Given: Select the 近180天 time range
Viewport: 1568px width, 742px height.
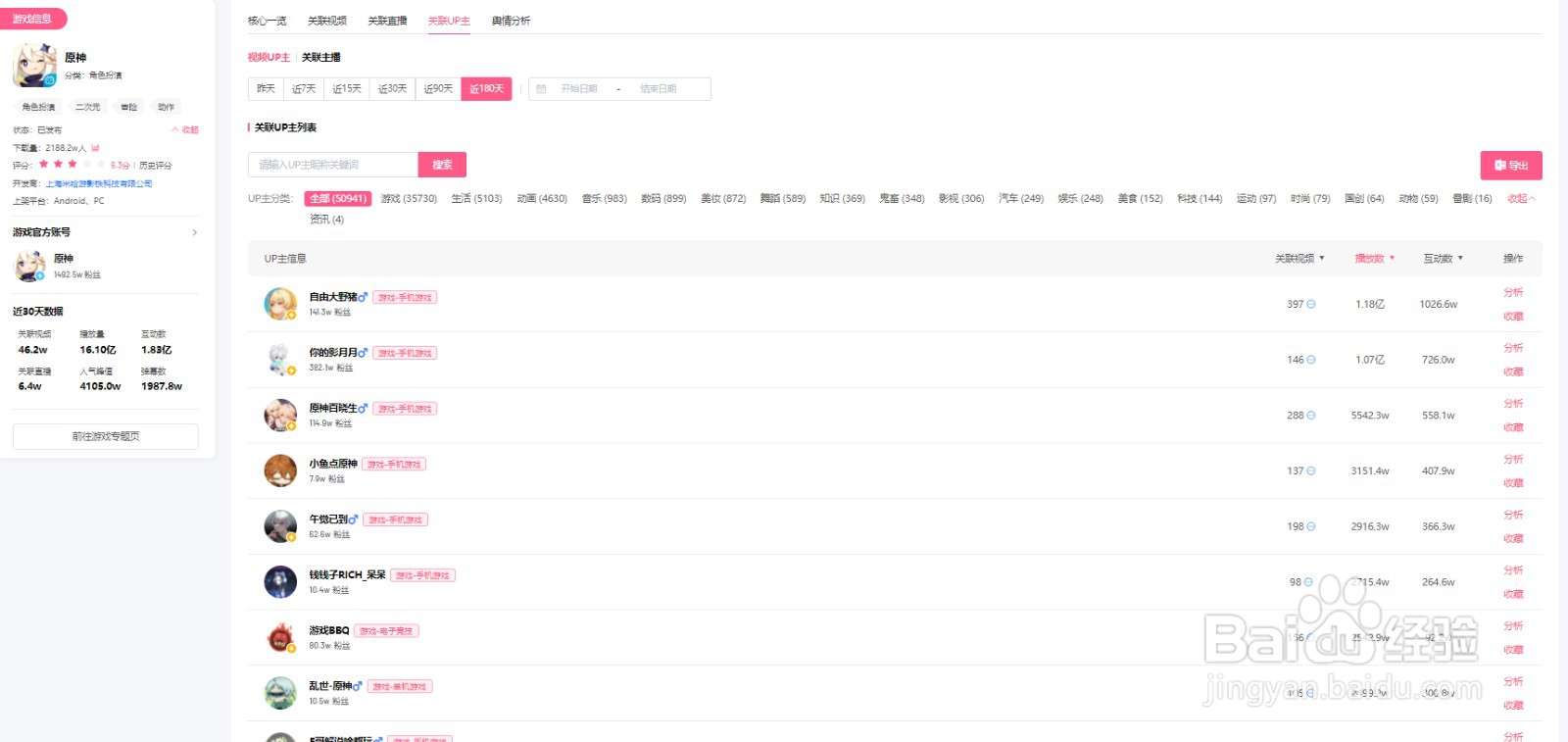Looking at the screenshot, I should pos(486,89).
